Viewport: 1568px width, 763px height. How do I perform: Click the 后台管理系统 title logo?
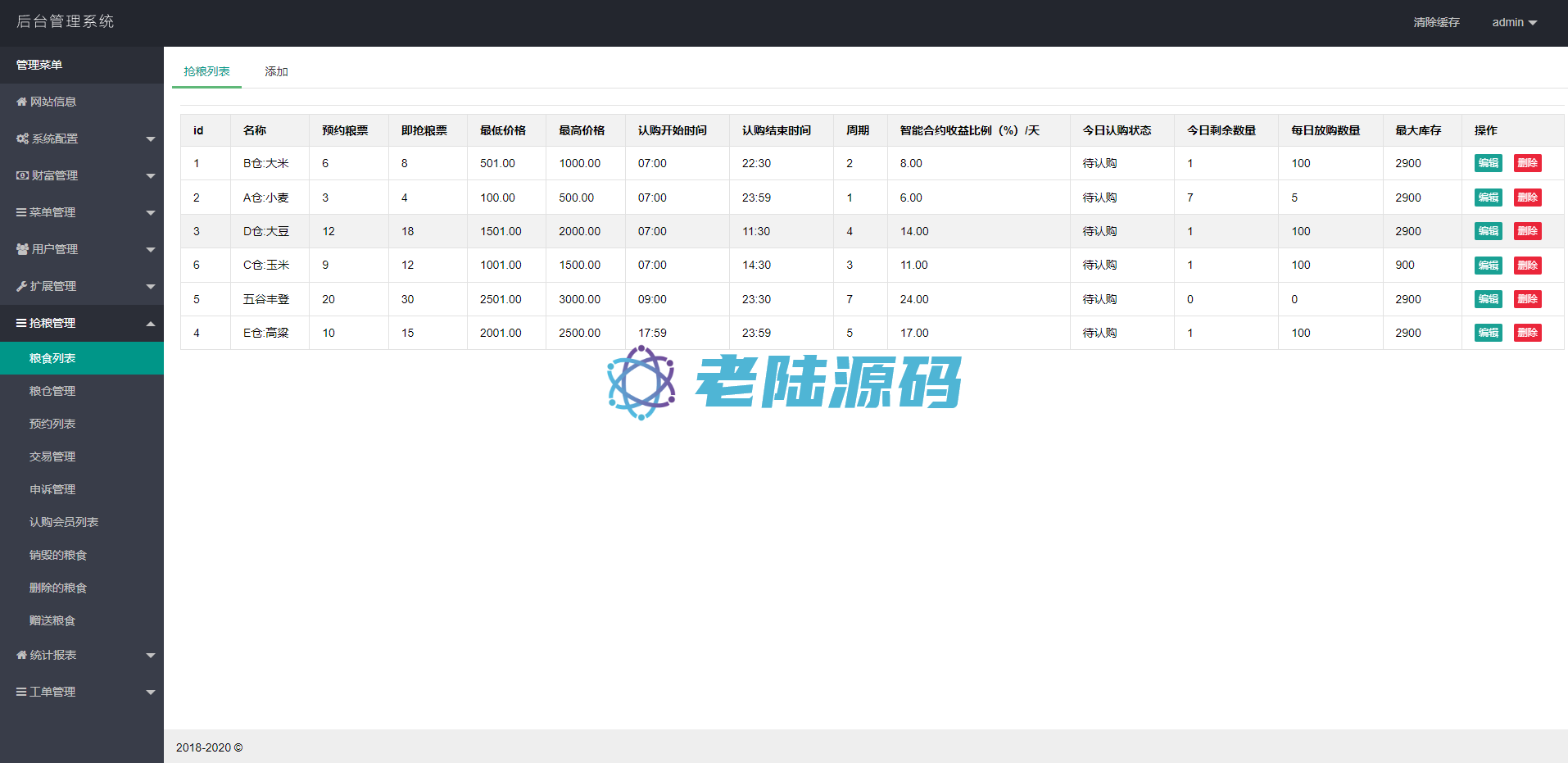[x=66, y=21]
